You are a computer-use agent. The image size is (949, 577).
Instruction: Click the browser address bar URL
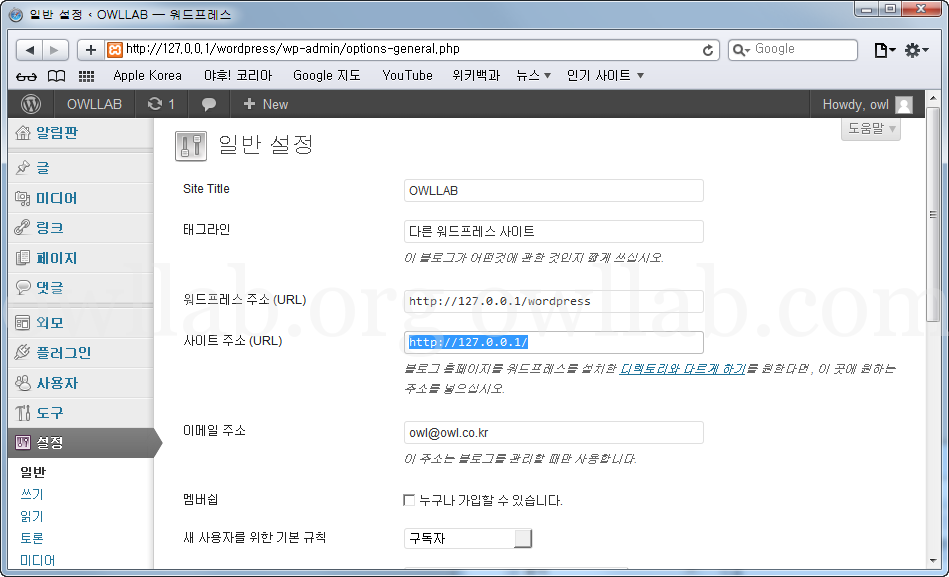[412, 50]
